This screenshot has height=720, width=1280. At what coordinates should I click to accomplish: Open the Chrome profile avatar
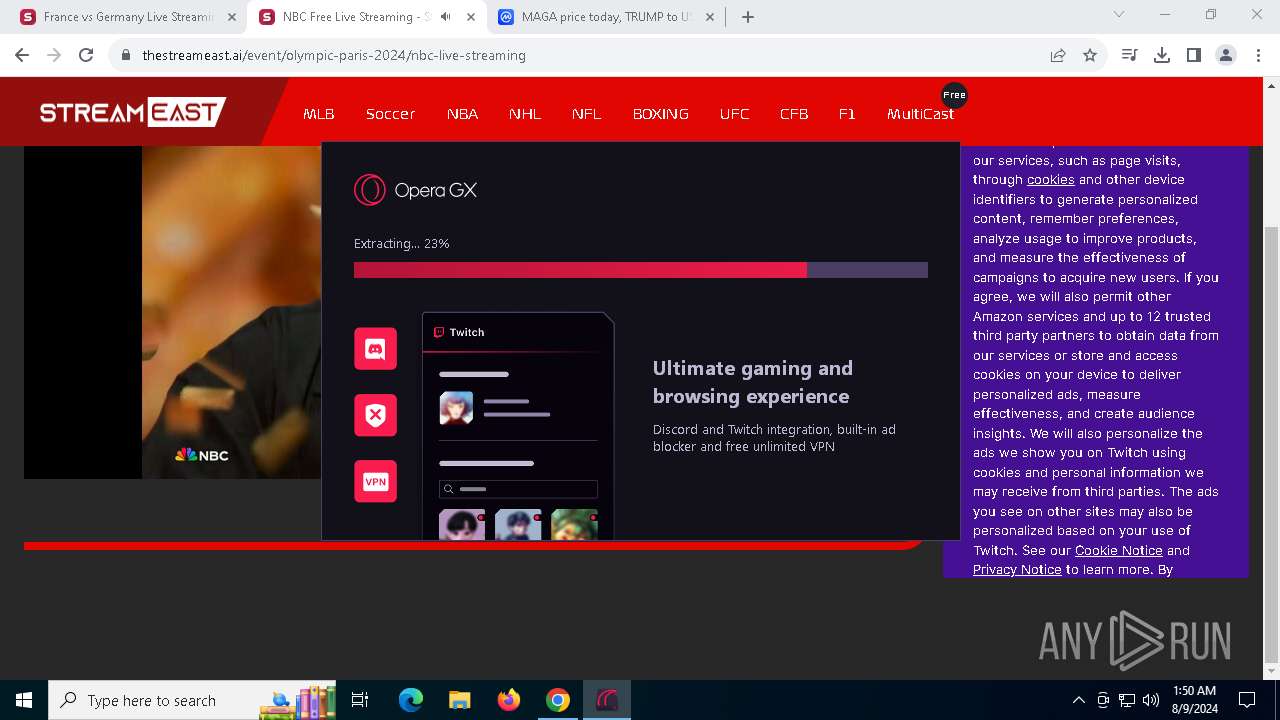coord(1226,55)
